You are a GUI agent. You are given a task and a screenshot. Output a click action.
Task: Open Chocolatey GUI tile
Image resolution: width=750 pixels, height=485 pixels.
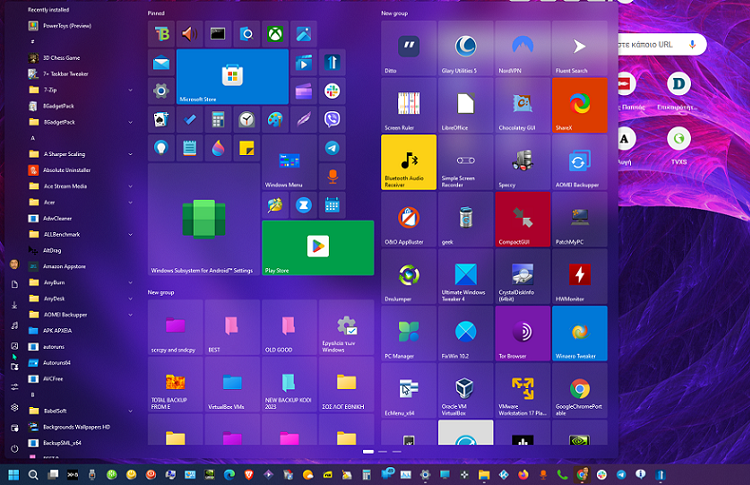click(x=523, y=105)
